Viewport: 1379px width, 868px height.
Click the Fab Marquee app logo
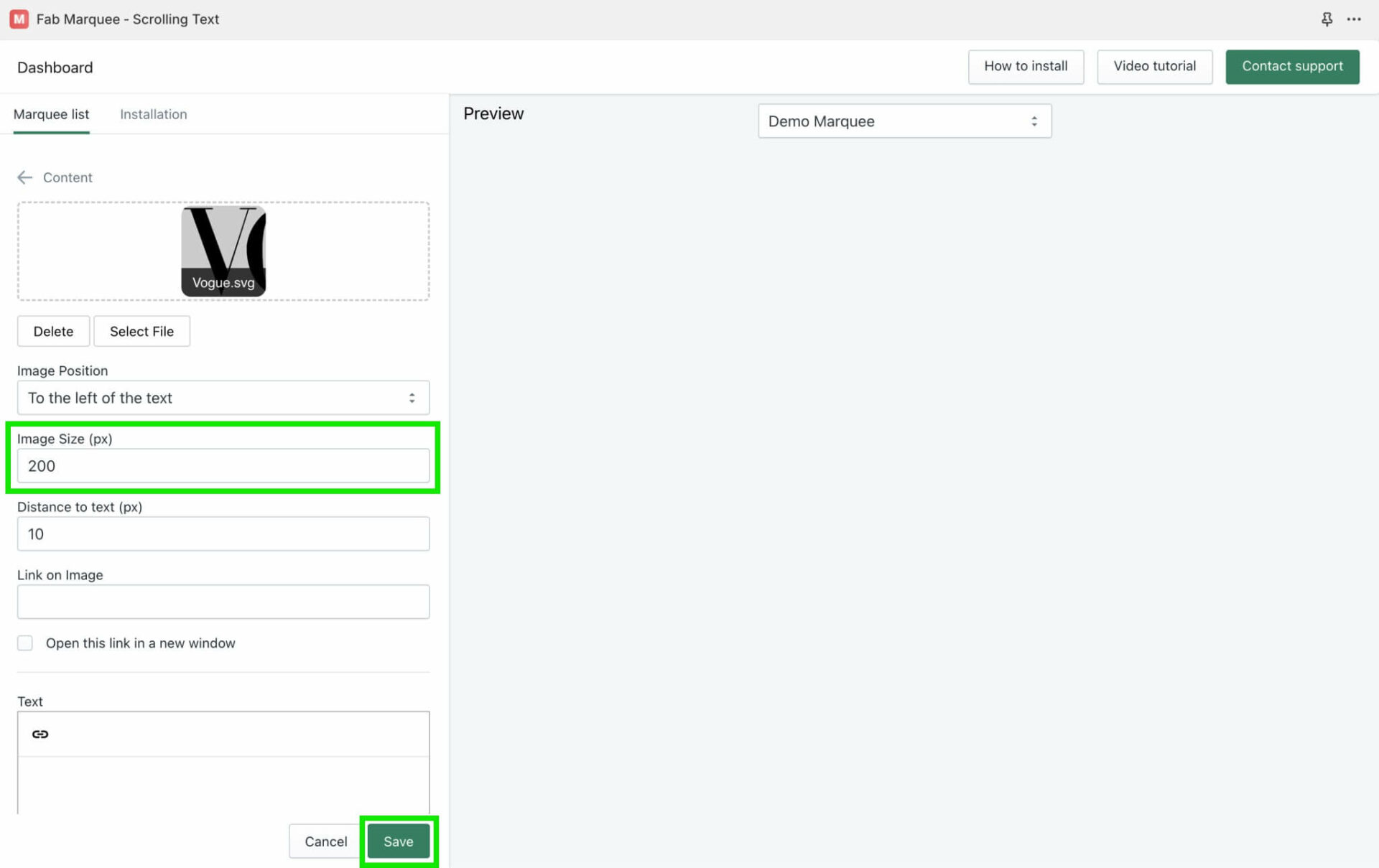(19, 19)
